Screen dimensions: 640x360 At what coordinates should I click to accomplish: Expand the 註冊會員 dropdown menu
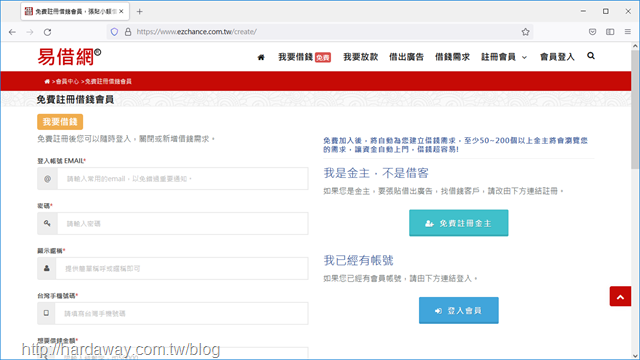504,57
